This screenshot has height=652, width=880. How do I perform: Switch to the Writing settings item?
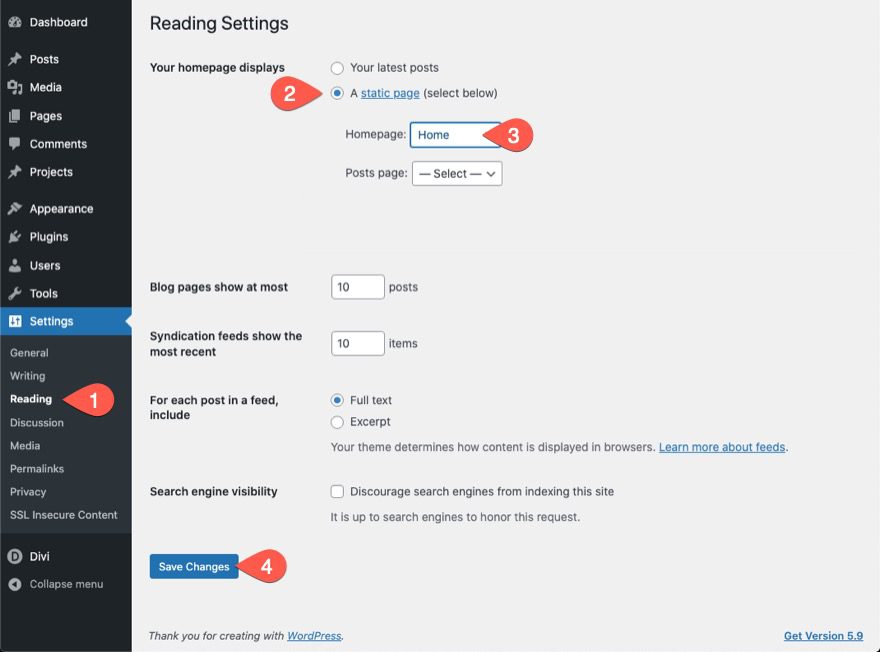(x=28, y=375)
